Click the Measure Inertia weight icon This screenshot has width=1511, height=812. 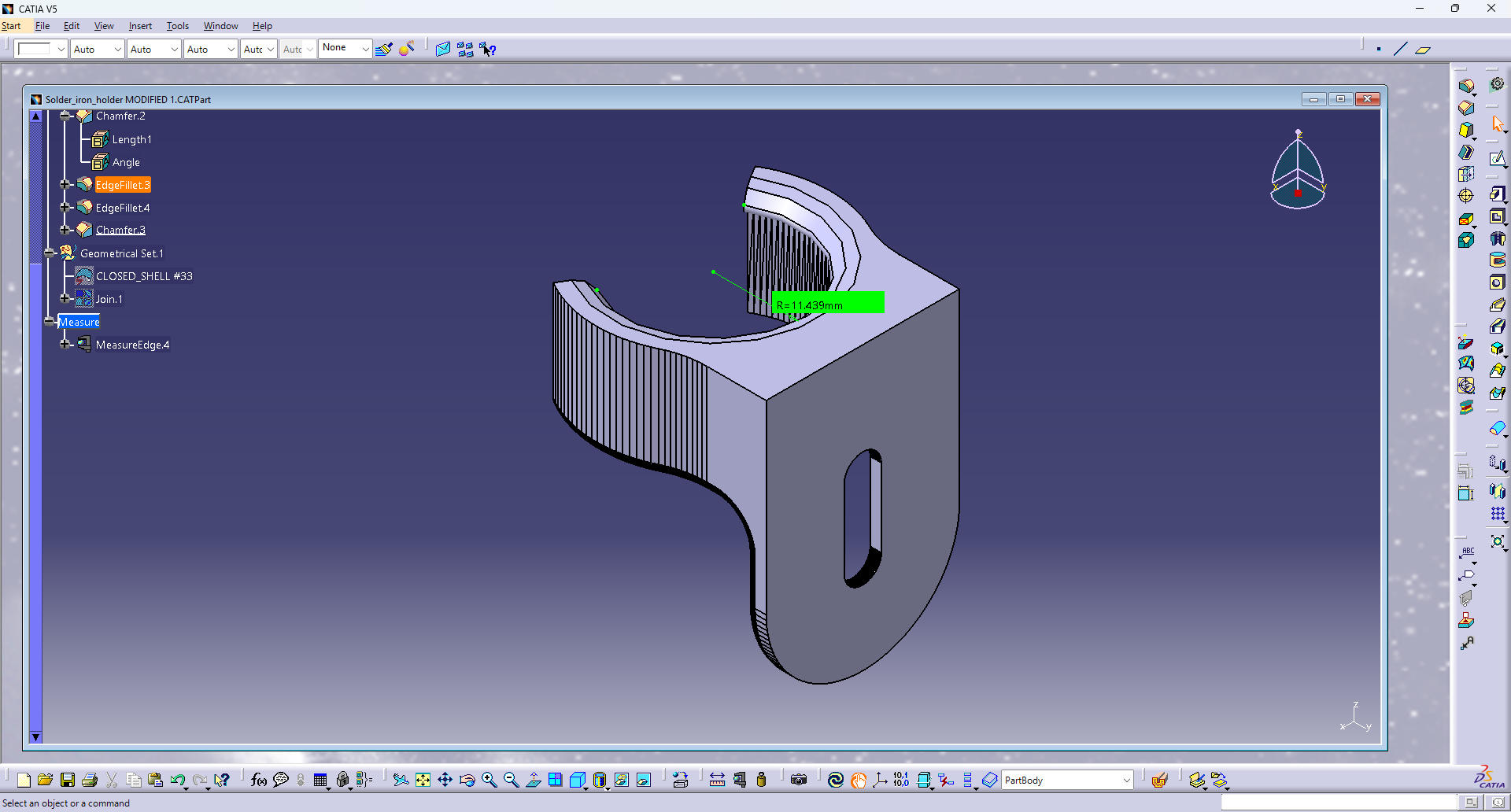click(x=761, y=780)
